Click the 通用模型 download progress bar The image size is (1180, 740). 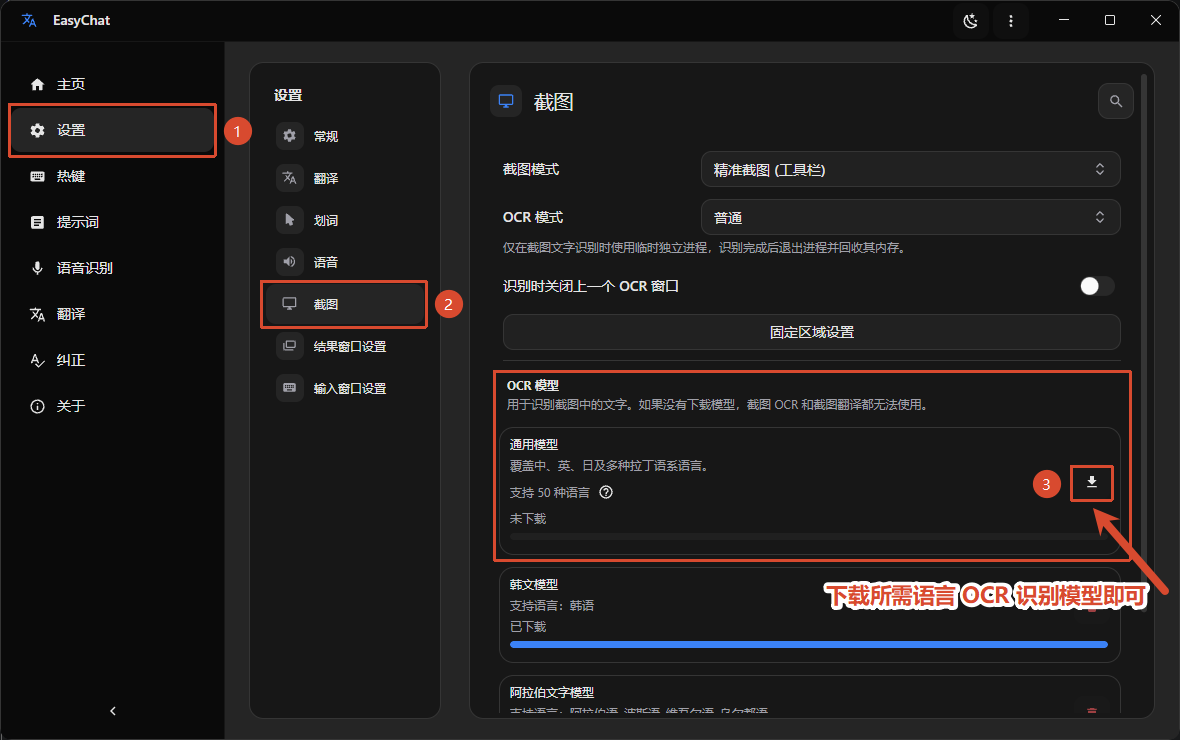[808, 537]
